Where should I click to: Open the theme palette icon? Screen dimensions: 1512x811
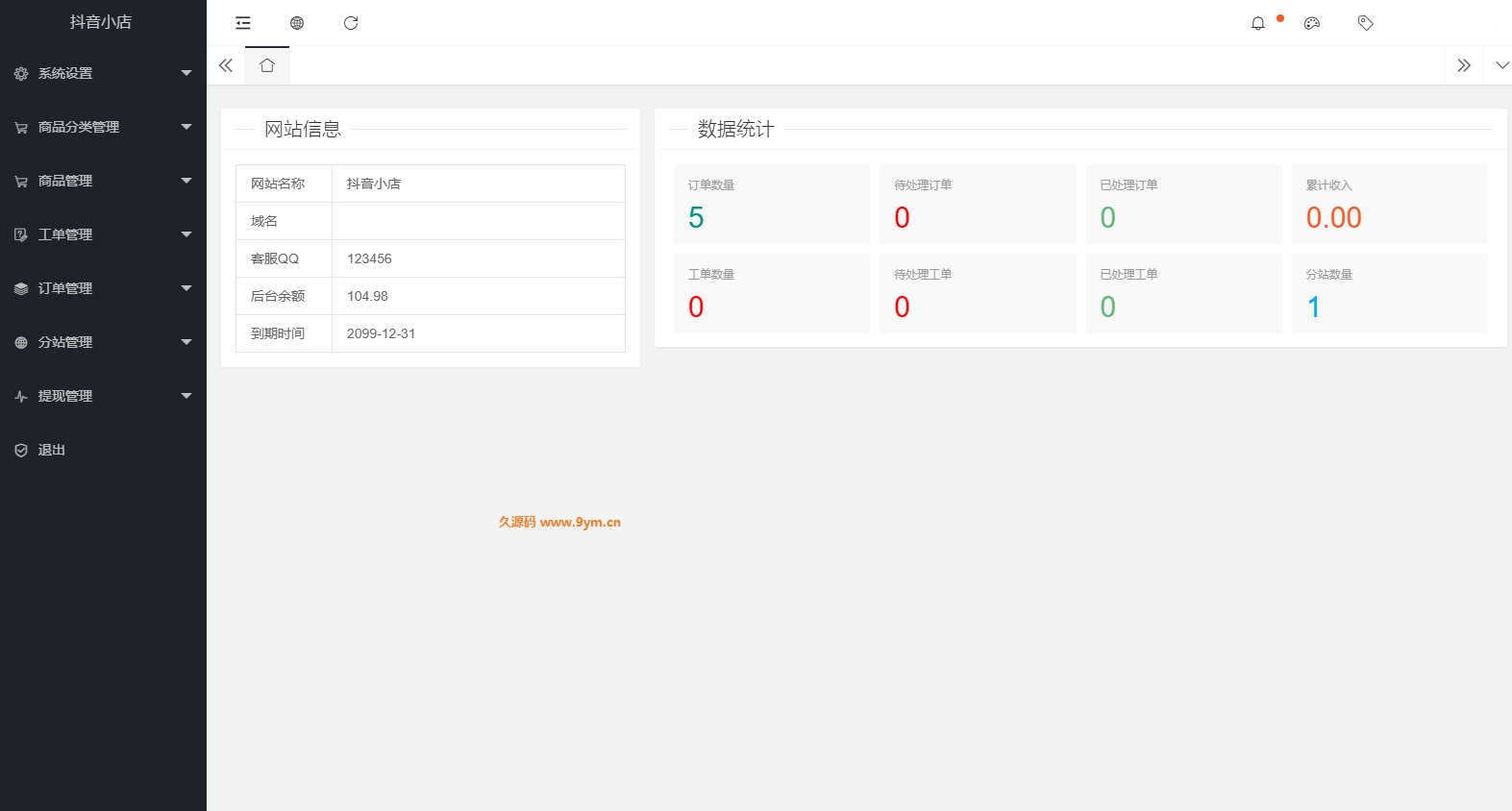pos(1312,23)
